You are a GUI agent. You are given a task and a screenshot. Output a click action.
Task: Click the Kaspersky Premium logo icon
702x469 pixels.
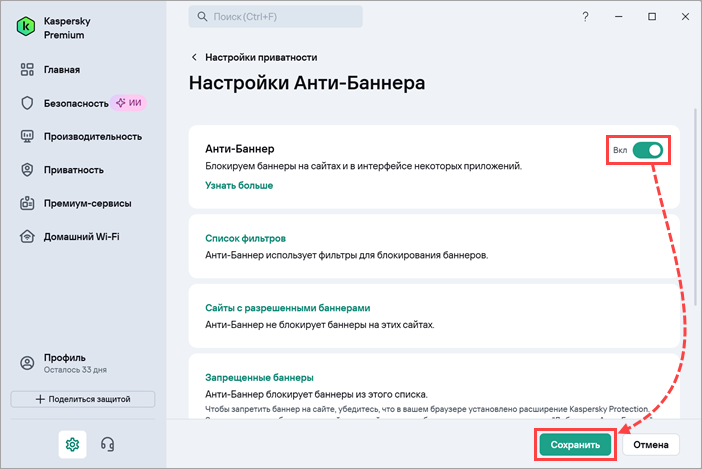26,27
